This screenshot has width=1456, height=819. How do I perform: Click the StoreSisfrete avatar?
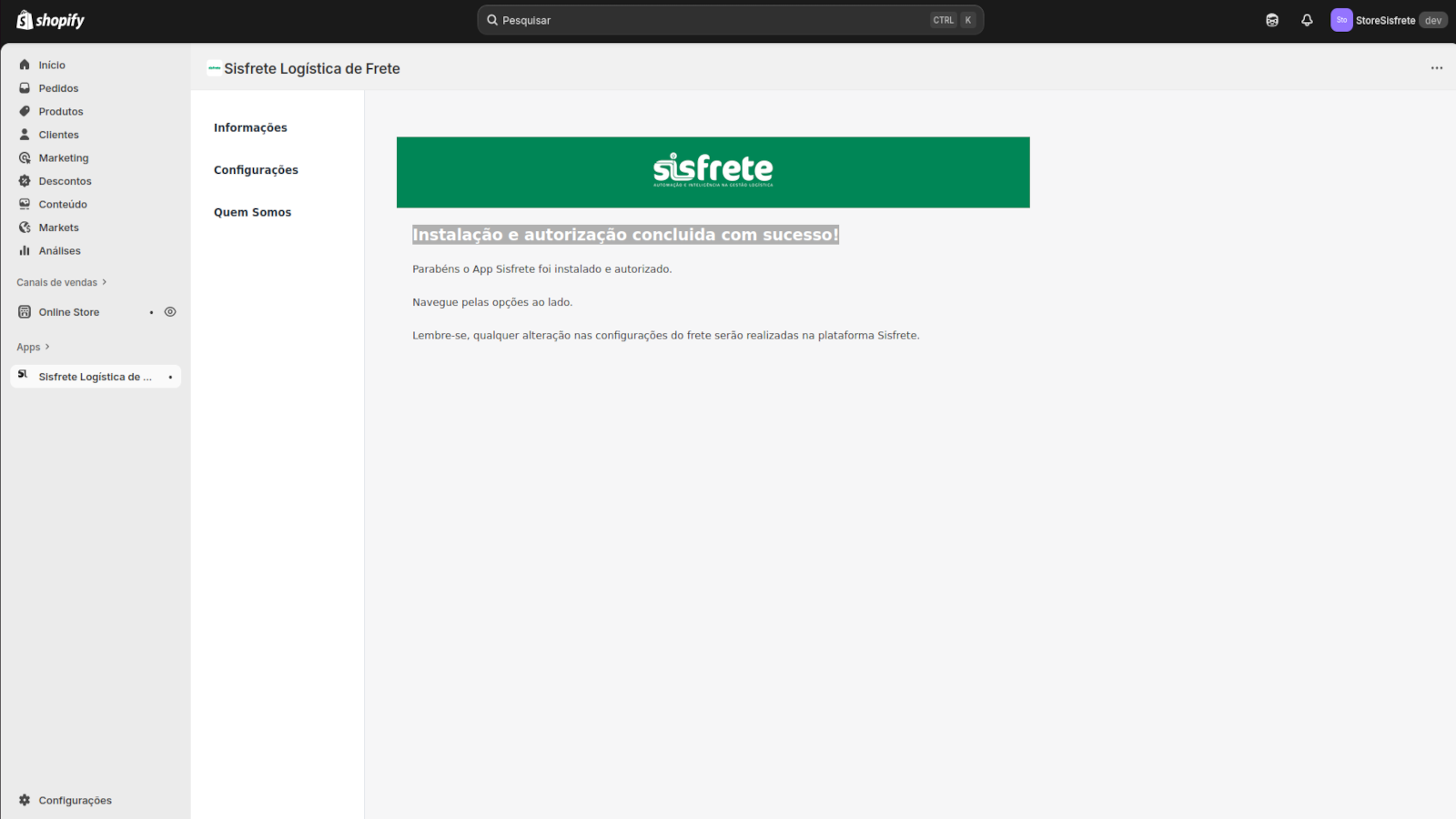point(1341,20)
